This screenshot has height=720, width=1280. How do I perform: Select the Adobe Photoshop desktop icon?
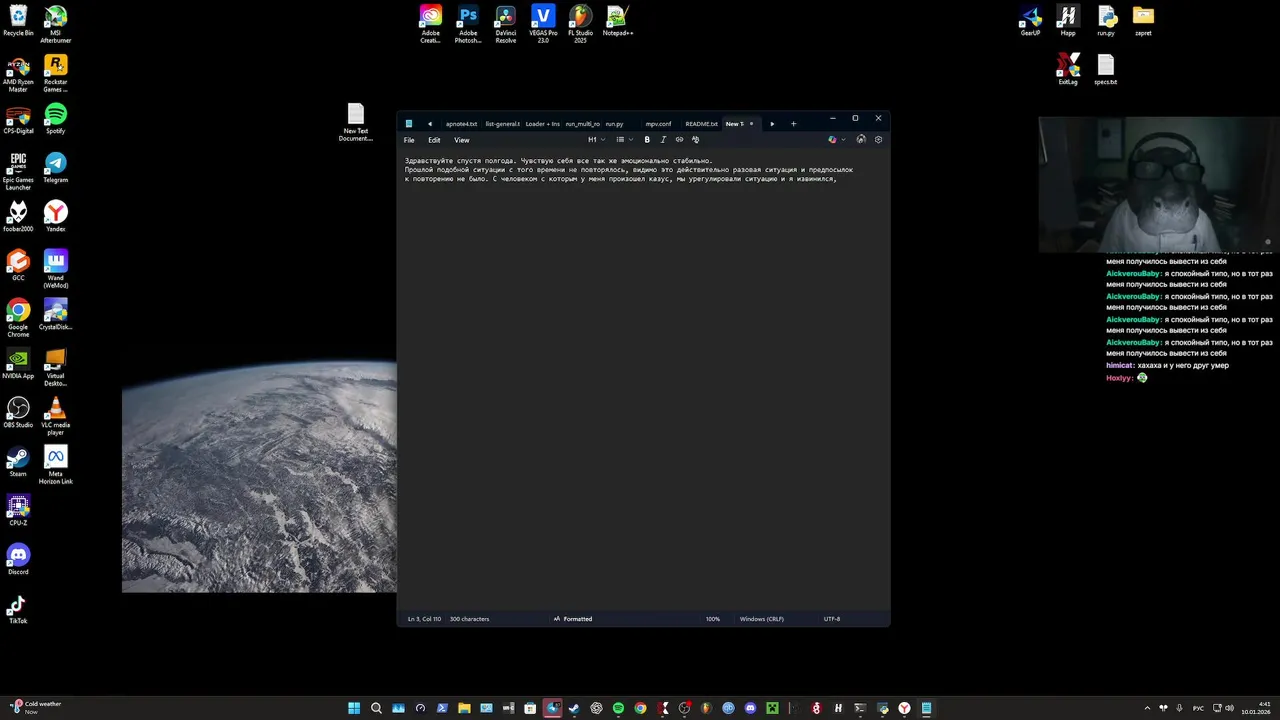[x=468, y=24]
